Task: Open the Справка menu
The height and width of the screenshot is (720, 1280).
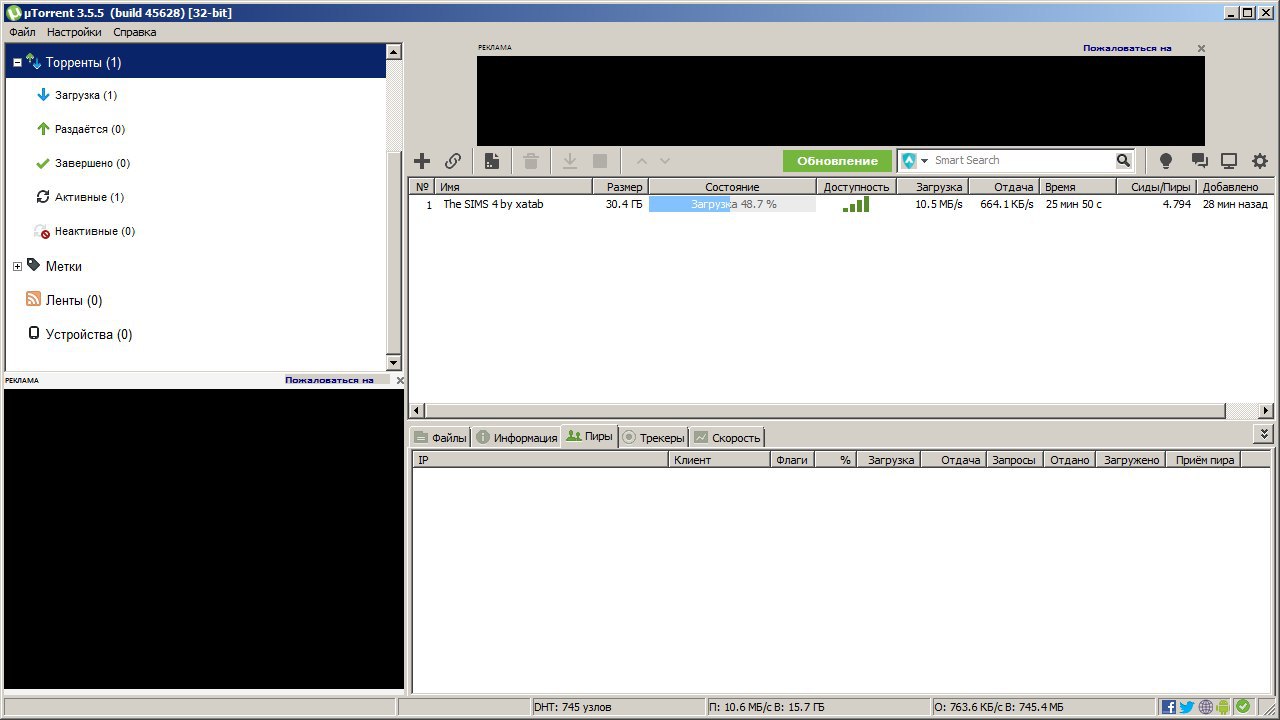Action: click(x=134, y=32)
